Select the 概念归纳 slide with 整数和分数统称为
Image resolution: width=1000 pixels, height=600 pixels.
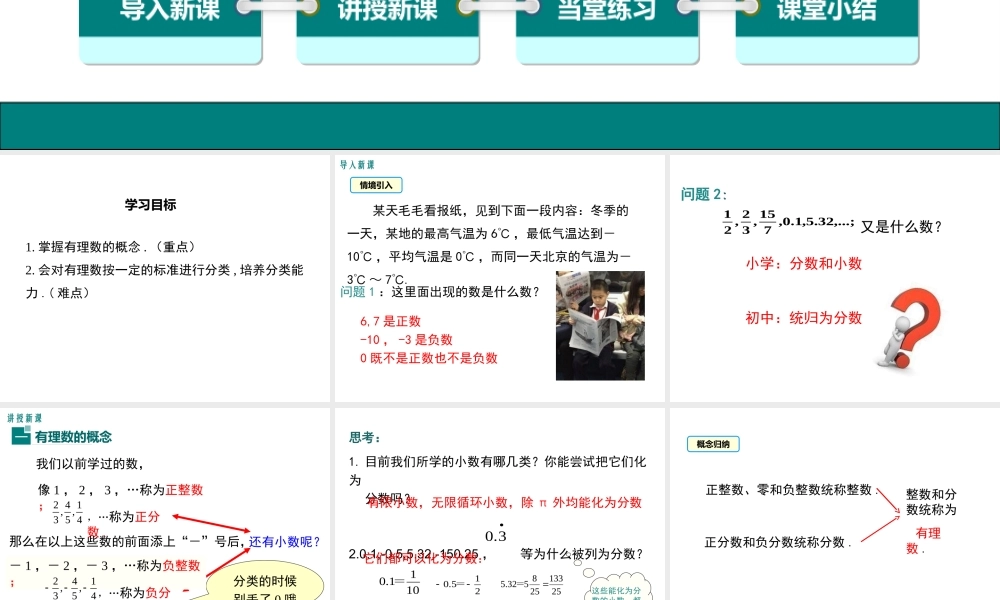835,504
